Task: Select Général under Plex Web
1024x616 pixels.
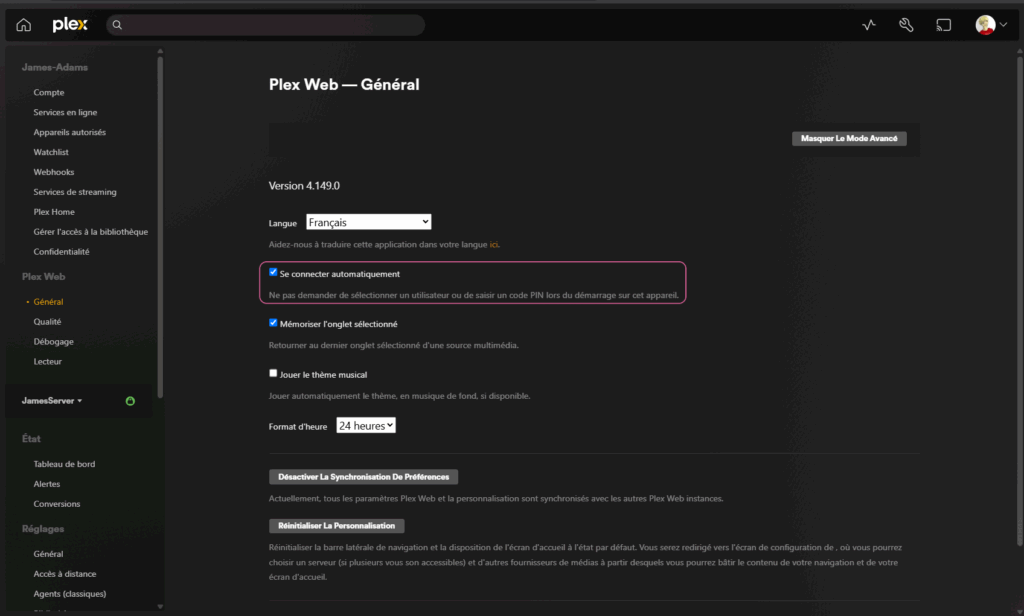Action: tap(48, 302)
